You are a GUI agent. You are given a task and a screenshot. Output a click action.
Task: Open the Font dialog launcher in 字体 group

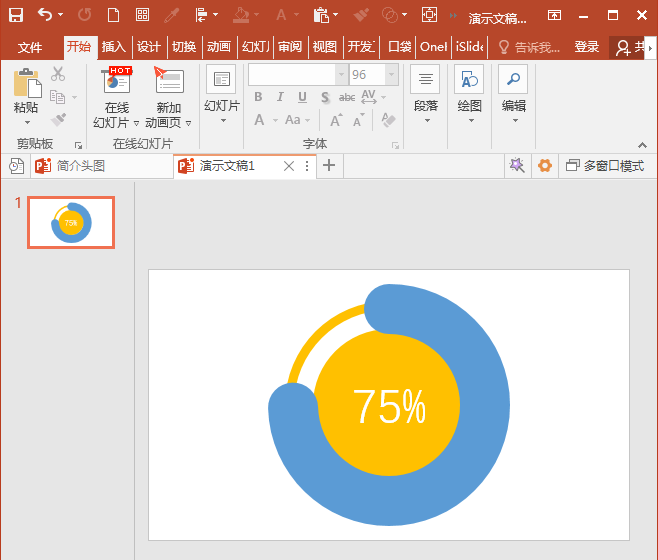395,146
